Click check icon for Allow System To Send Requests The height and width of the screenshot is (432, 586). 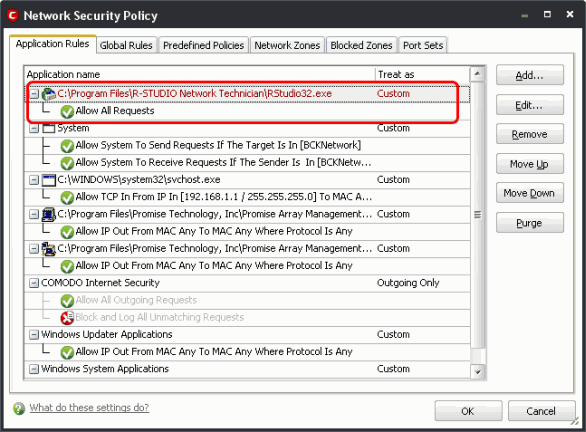[x=67, y=146]
